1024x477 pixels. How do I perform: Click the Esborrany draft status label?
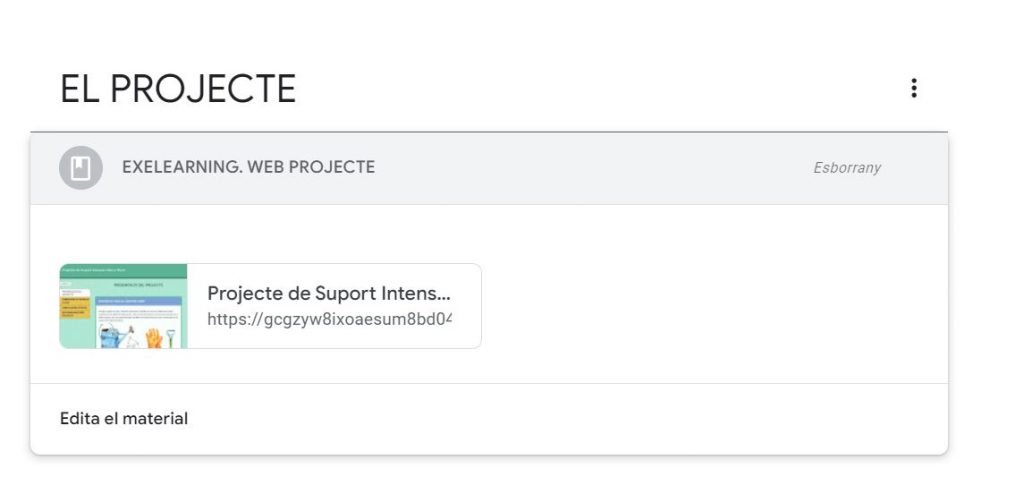846,168
